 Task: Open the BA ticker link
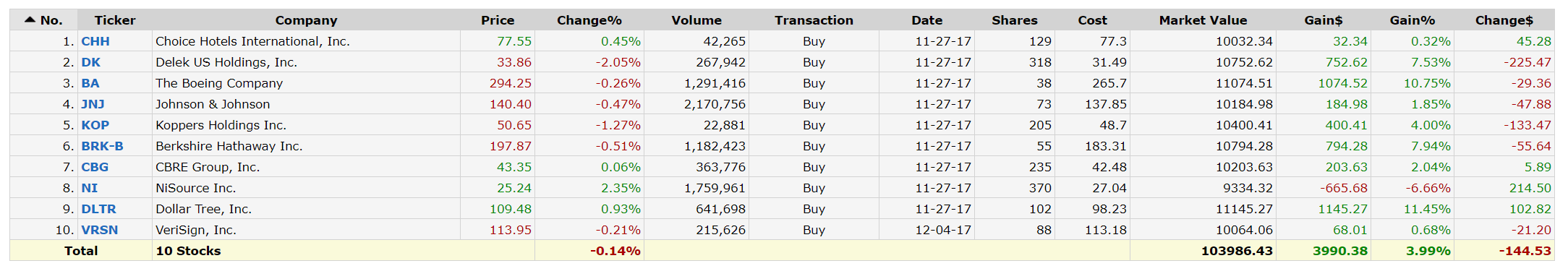coord(90,83)
